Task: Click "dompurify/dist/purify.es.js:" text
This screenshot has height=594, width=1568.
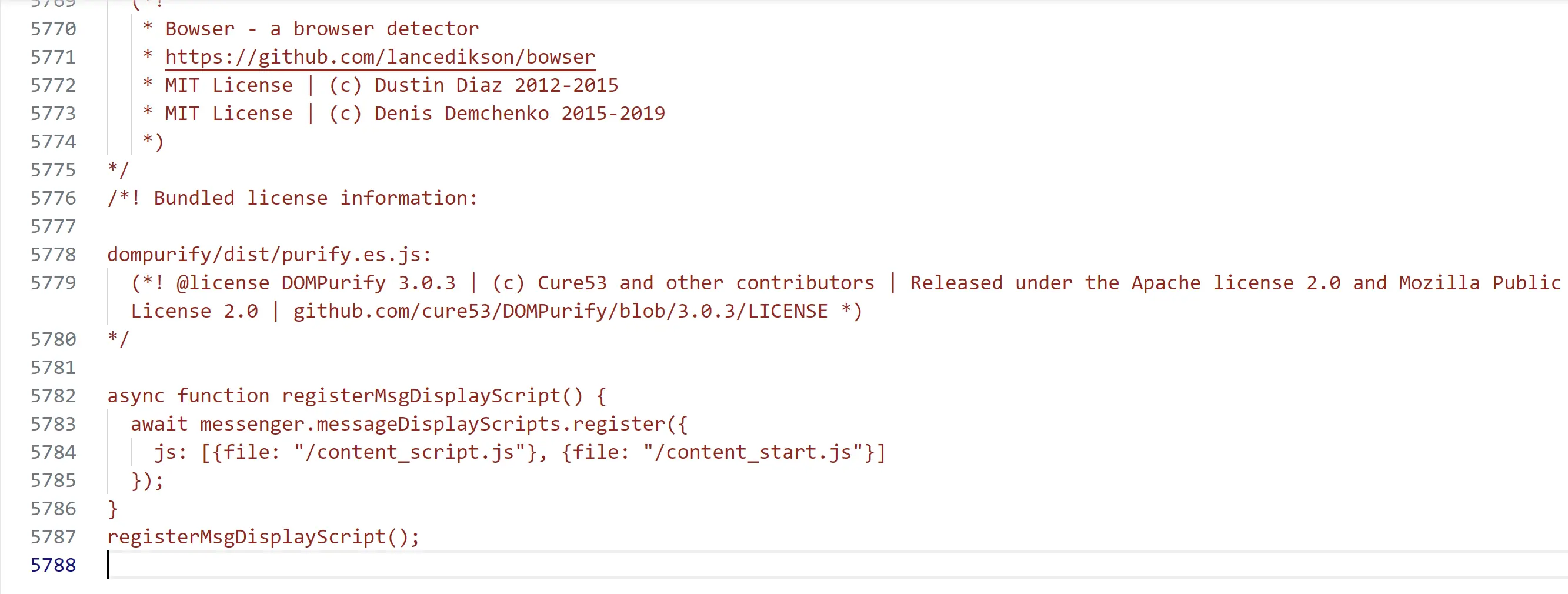Action: tap(269, 255)
